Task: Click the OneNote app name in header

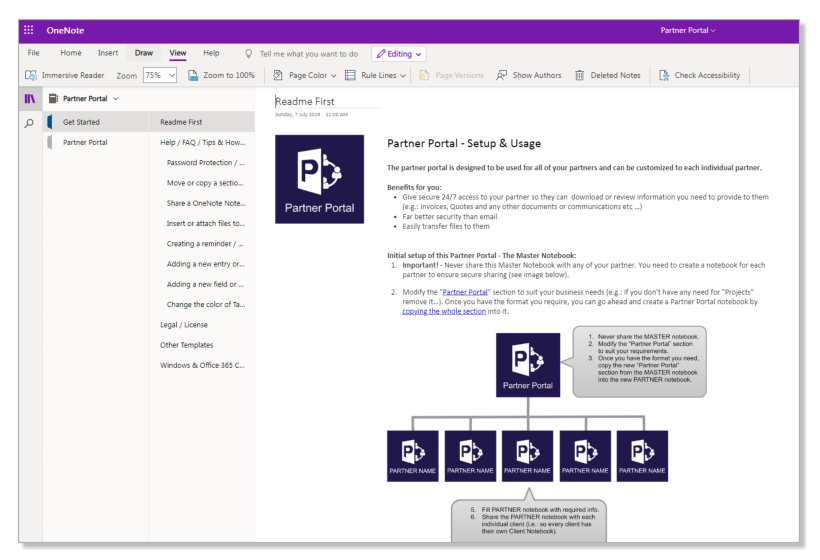Action: 65,30
